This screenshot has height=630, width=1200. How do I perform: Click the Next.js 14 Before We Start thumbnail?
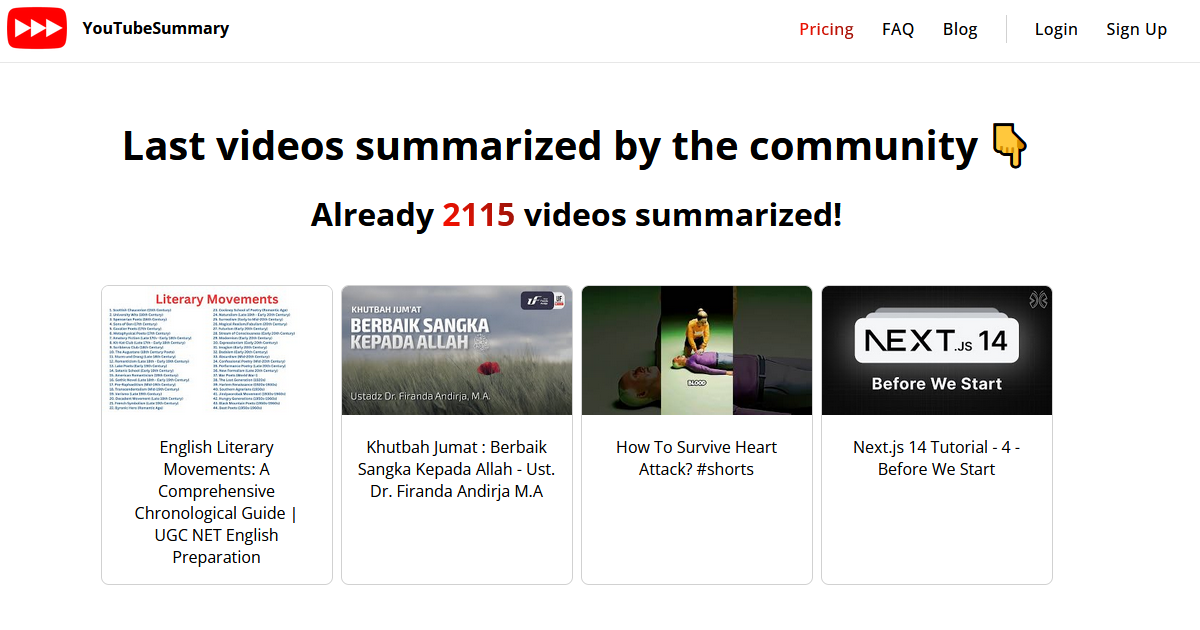coord(936,350)
